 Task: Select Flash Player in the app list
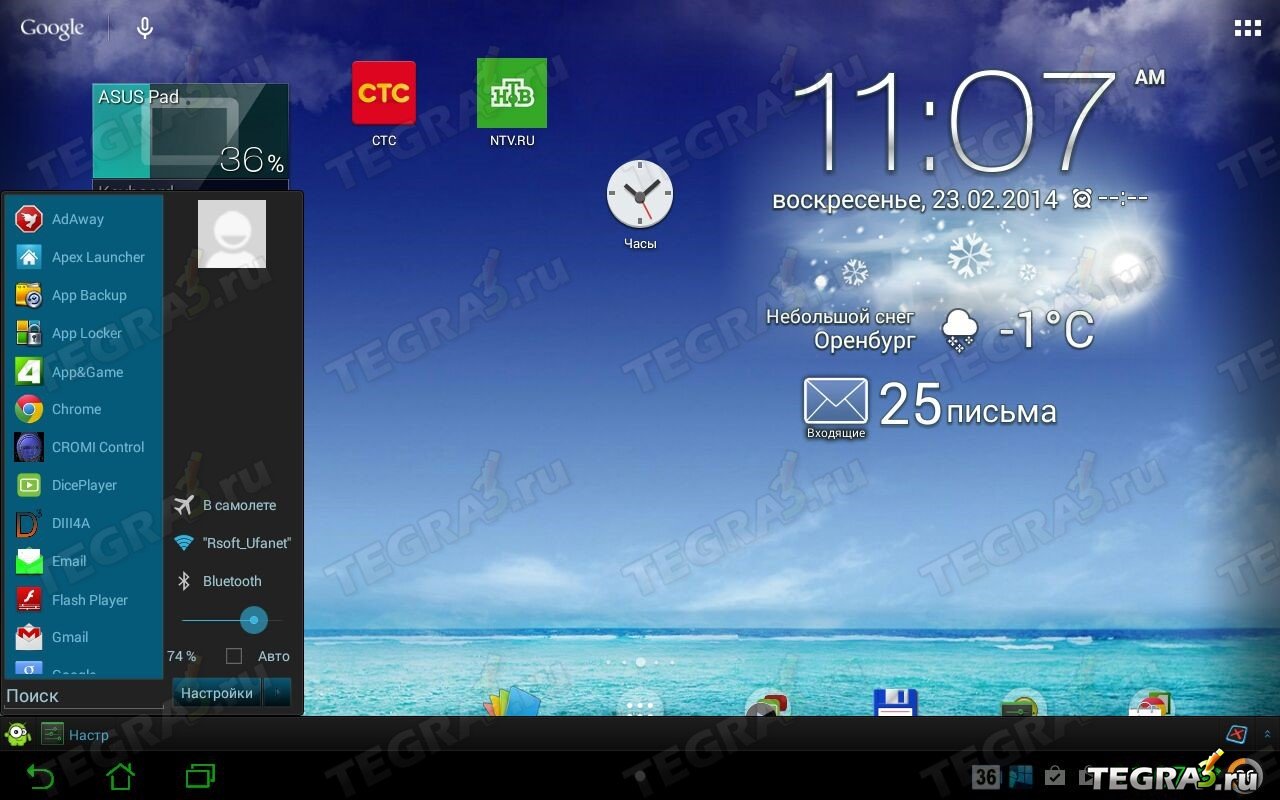pyautogui.click(x=89, y=600)
